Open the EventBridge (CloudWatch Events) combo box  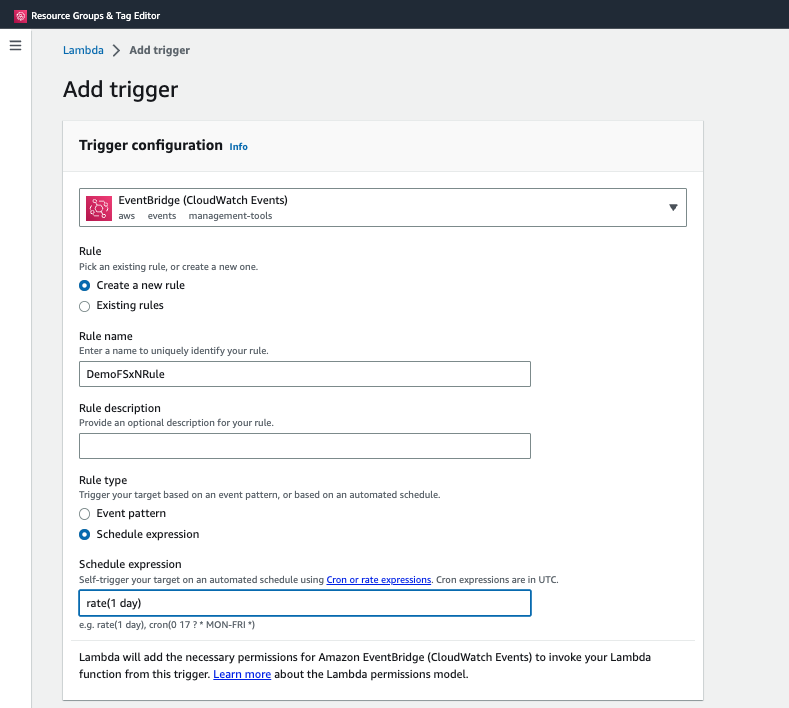click(382, 207)
